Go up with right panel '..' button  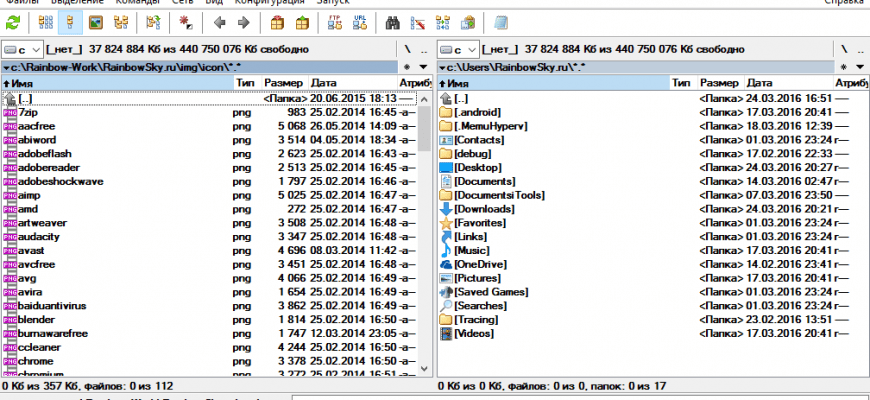[859, 50]
